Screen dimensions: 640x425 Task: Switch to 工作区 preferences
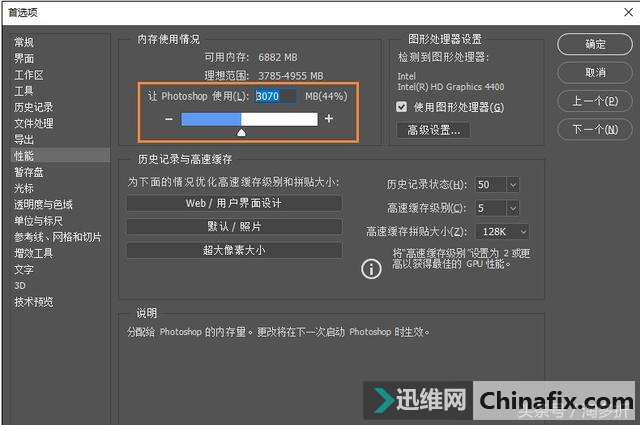pyautogui.click(x=29, y=75)
